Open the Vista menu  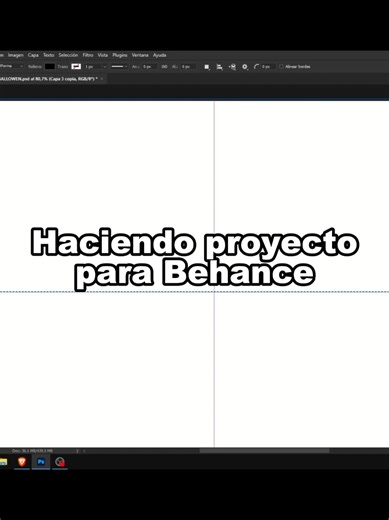[102, 55]
